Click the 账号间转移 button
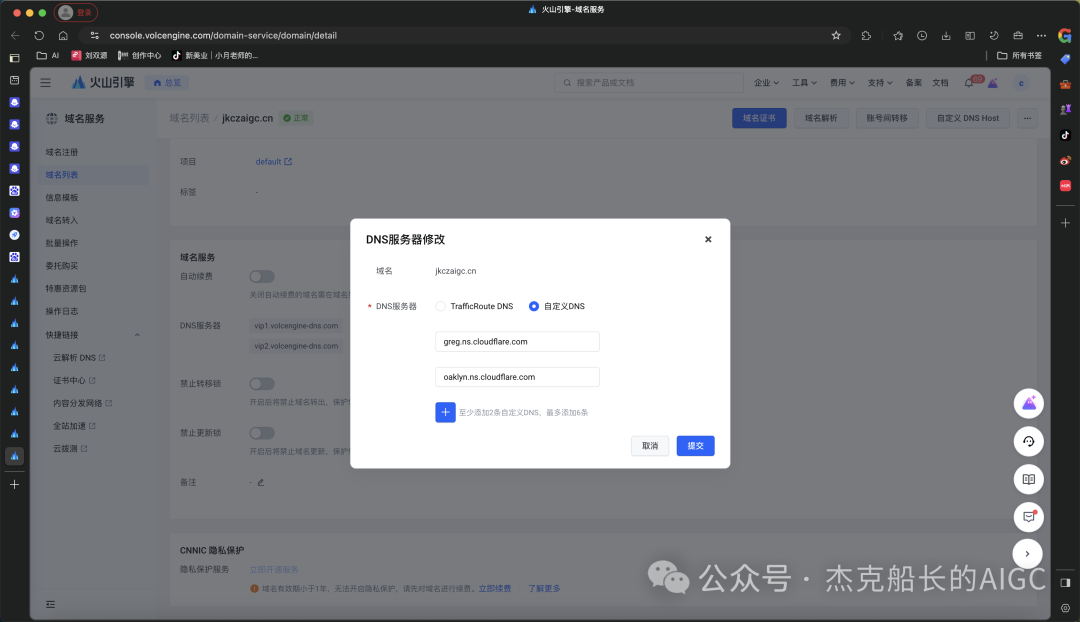 pos(886,118)
